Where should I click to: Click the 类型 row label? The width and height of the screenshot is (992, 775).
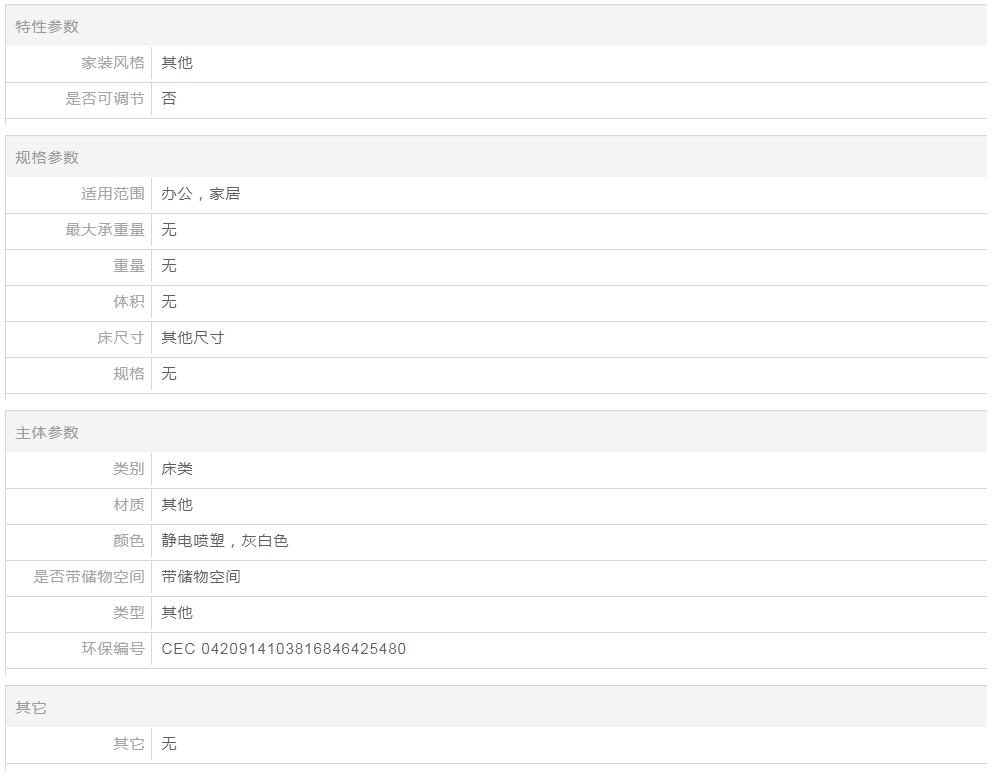[129, 613]
